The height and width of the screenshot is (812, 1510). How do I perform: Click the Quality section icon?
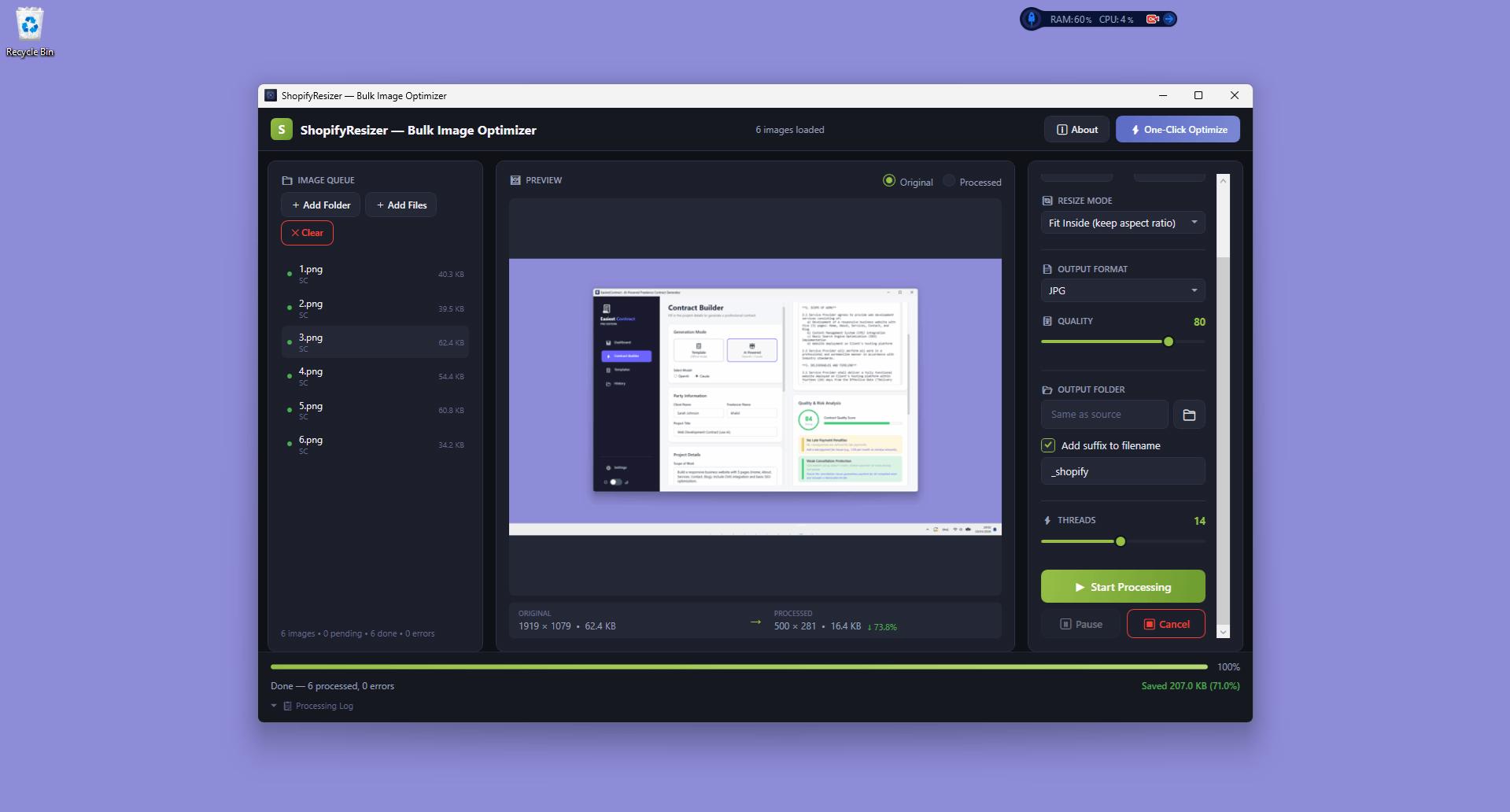coord(1047,321)
